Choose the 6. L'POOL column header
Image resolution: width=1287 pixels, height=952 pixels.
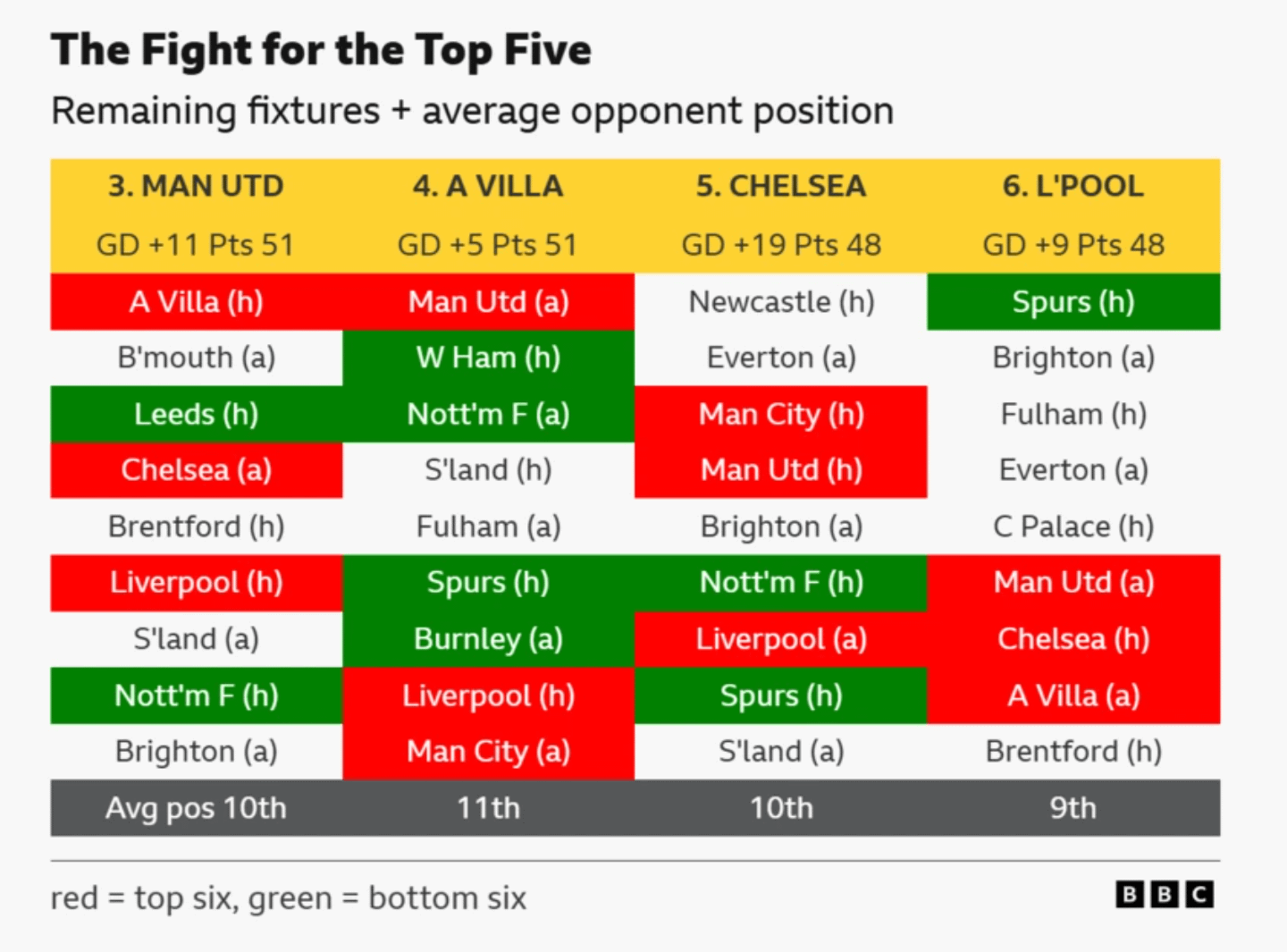point(1072,186)
